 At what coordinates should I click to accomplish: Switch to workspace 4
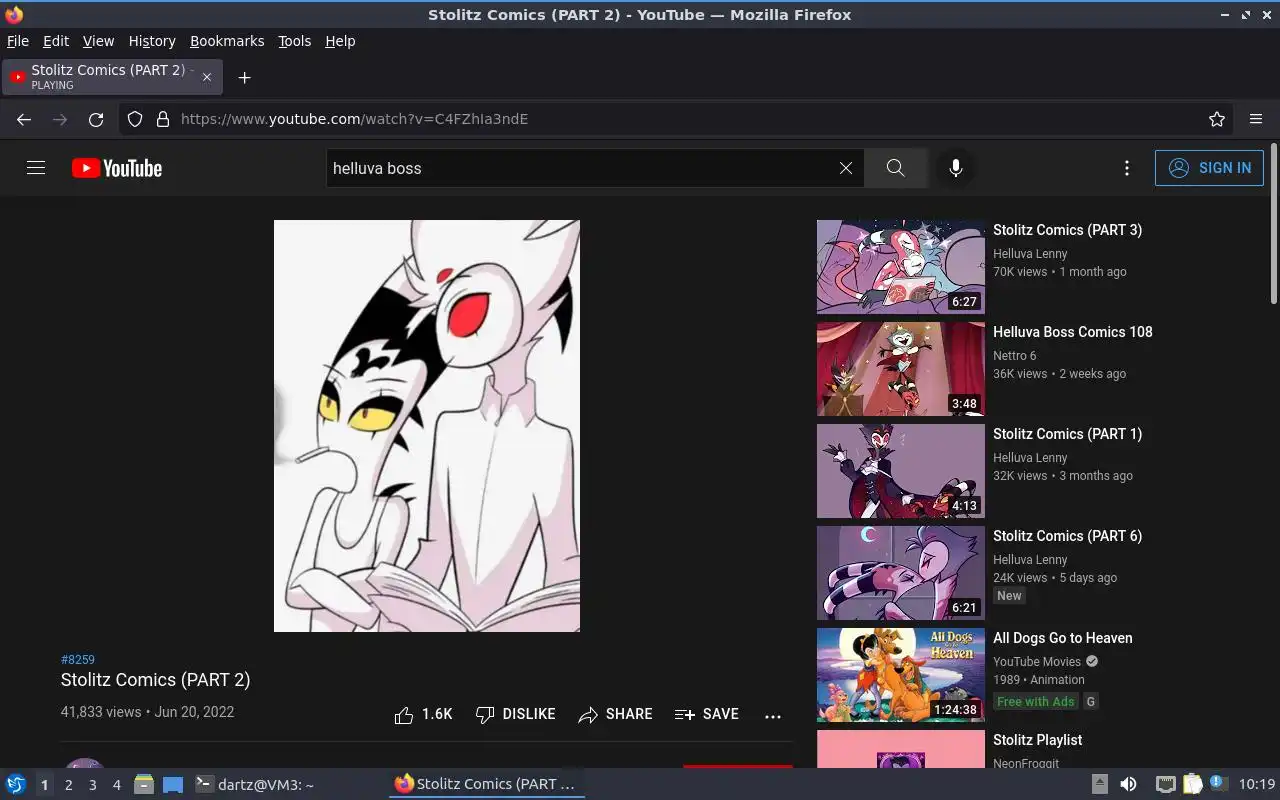pos(116,785)
